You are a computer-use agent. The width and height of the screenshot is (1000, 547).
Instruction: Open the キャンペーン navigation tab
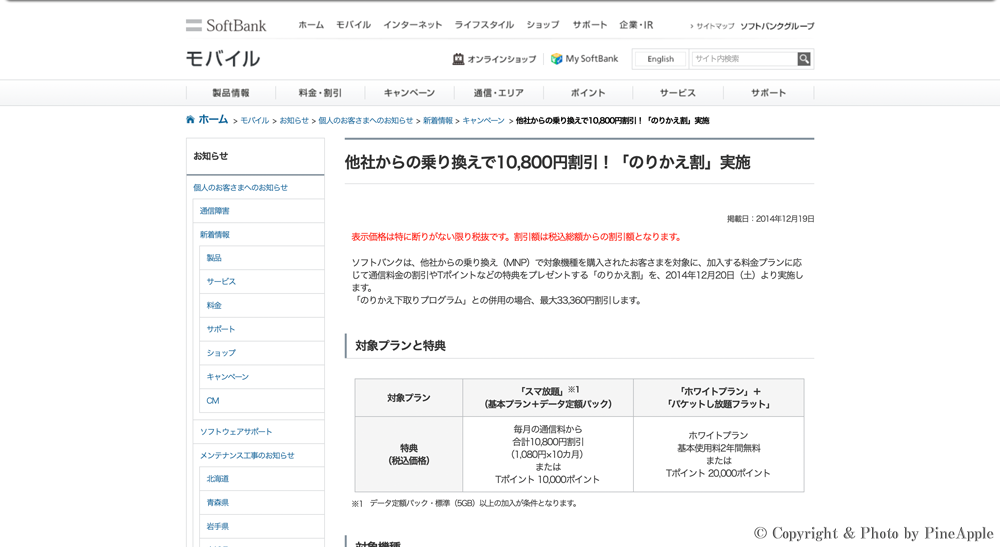click(x=409, y=93)
